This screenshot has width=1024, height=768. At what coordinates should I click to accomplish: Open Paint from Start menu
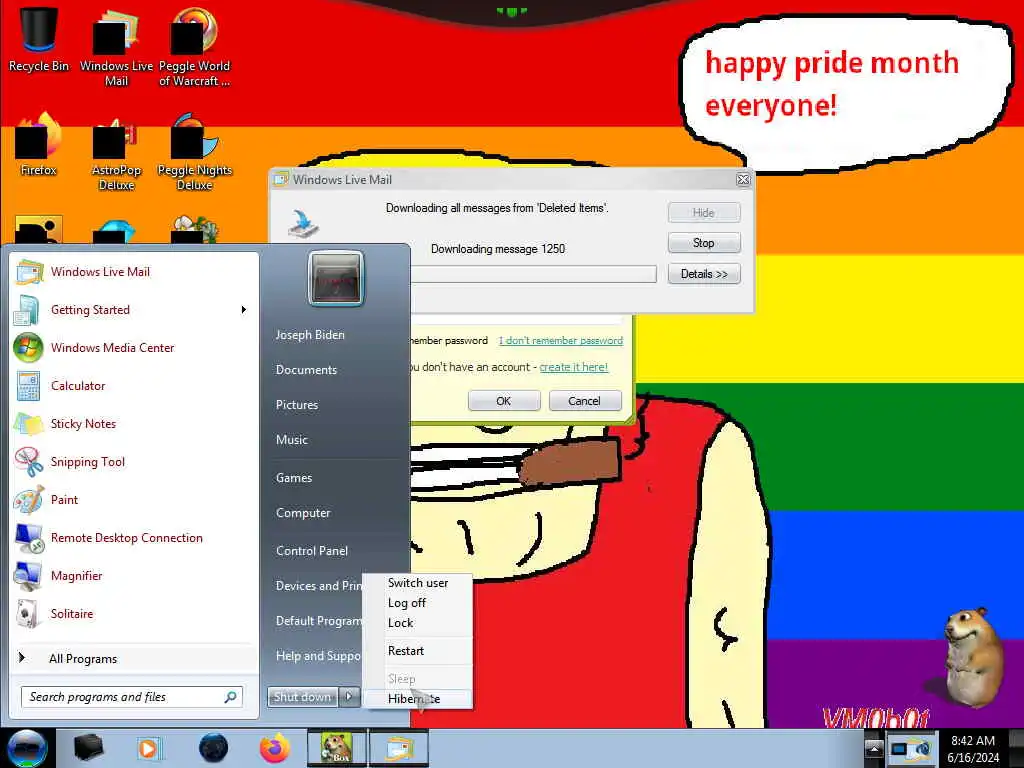coord(134,500)
